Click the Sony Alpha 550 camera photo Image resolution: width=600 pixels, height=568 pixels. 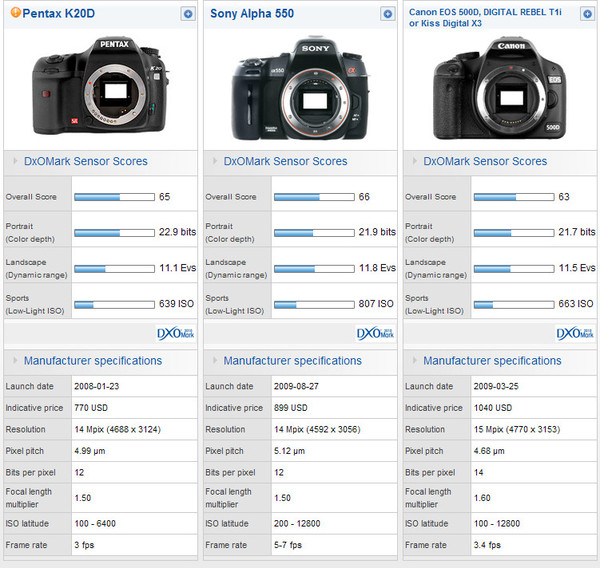tap(301, 88)
